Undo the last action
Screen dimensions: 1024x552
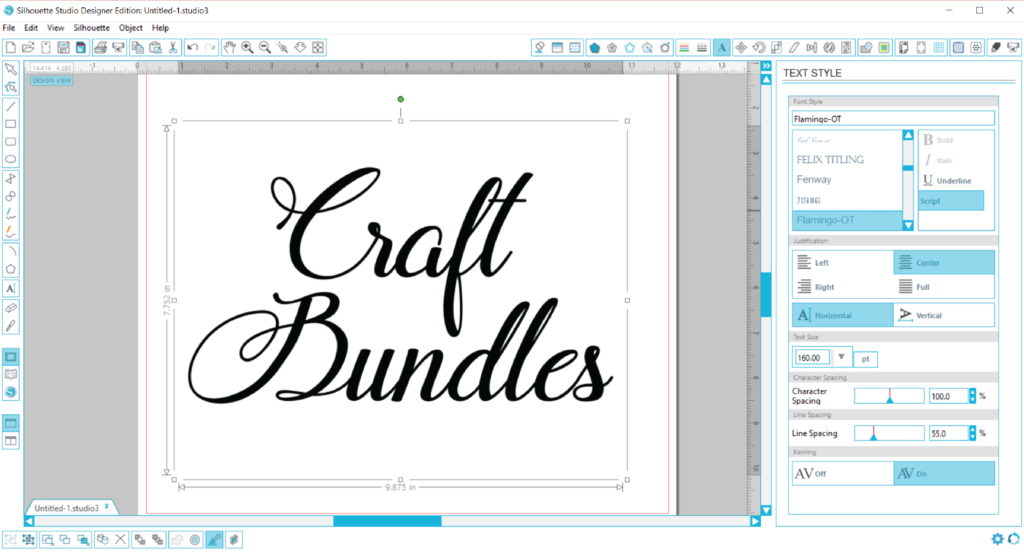pyautogui.click(x=192, y=48)
